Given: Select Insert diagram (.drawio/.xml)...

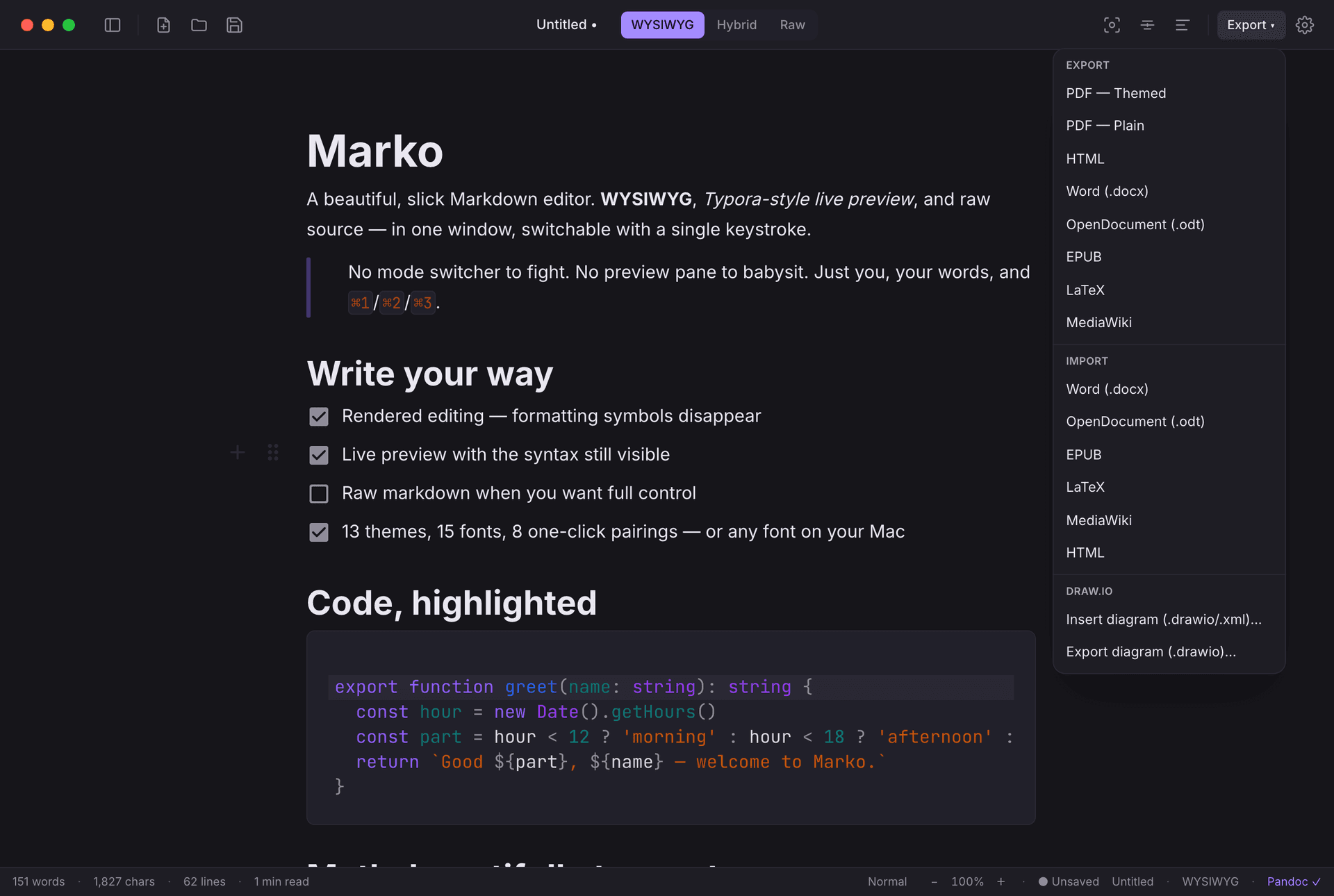Looking at the screenshot, I should point(1169,620).
